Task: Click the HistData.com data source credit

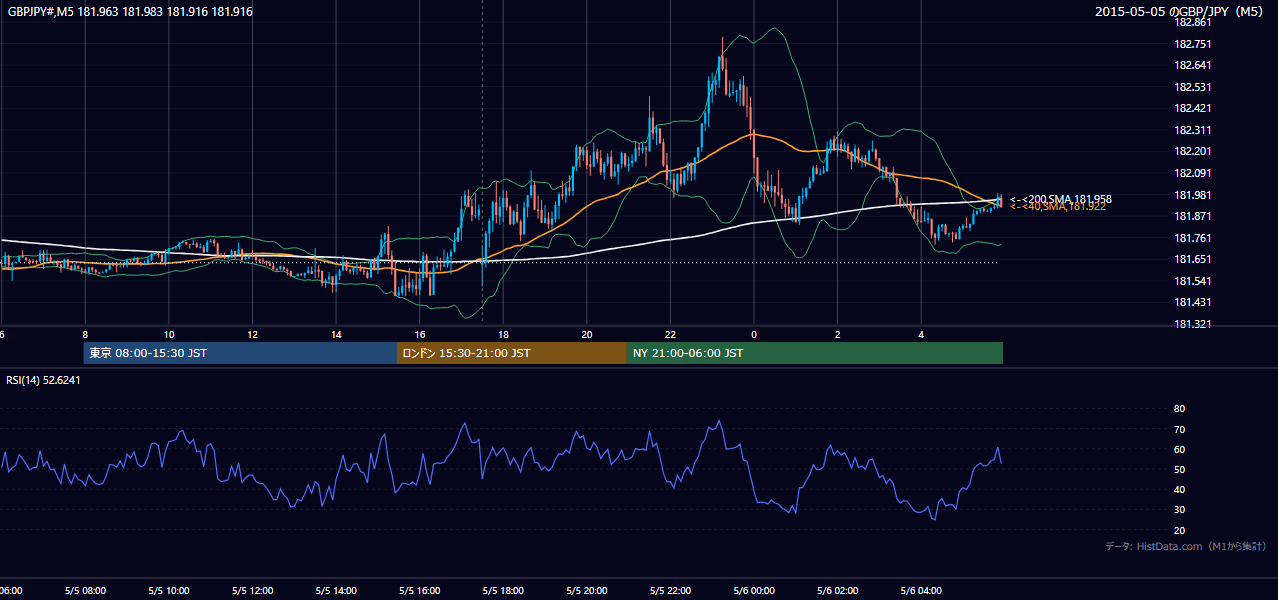Action: (1186, 546)
